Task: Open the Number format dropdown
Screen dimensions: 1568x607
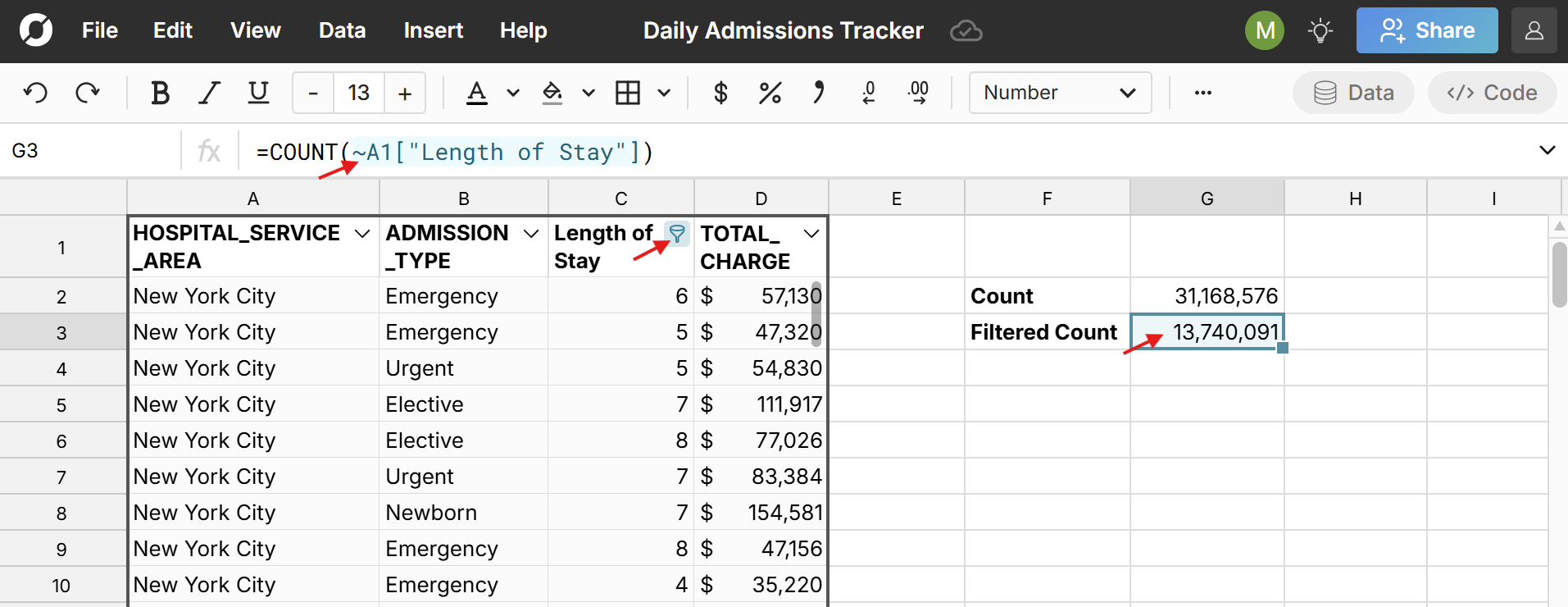Action: pyautogui.click(x=1060, y=93)
